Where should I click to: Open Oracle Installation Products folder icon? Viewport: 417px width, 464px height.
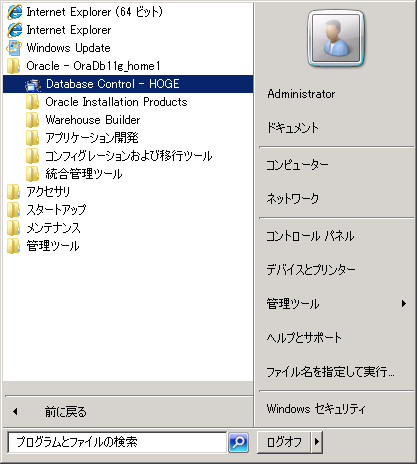(x=33, y=102)
